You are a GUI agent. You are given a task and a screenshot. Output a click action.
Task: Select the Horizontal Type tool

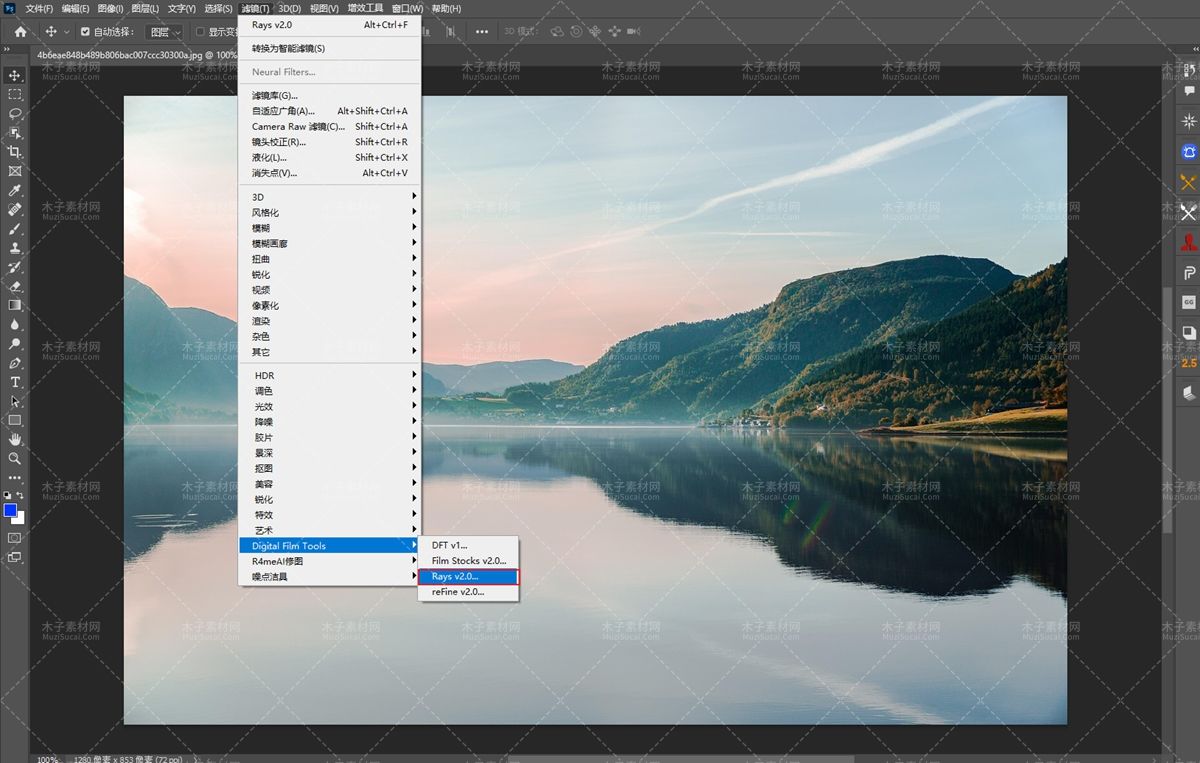coord(15,382)
